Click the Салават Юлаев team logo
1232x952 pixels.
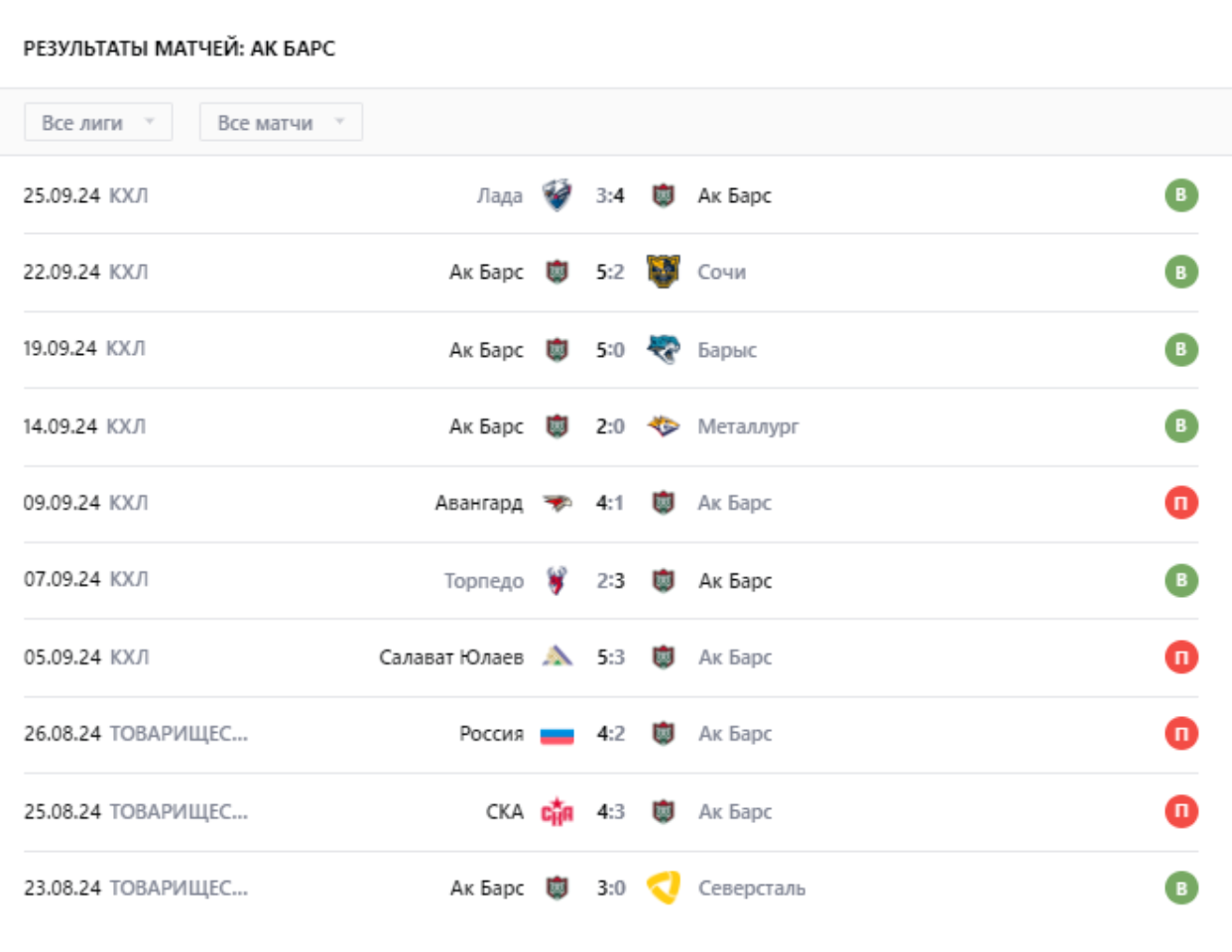pos(556,656)
